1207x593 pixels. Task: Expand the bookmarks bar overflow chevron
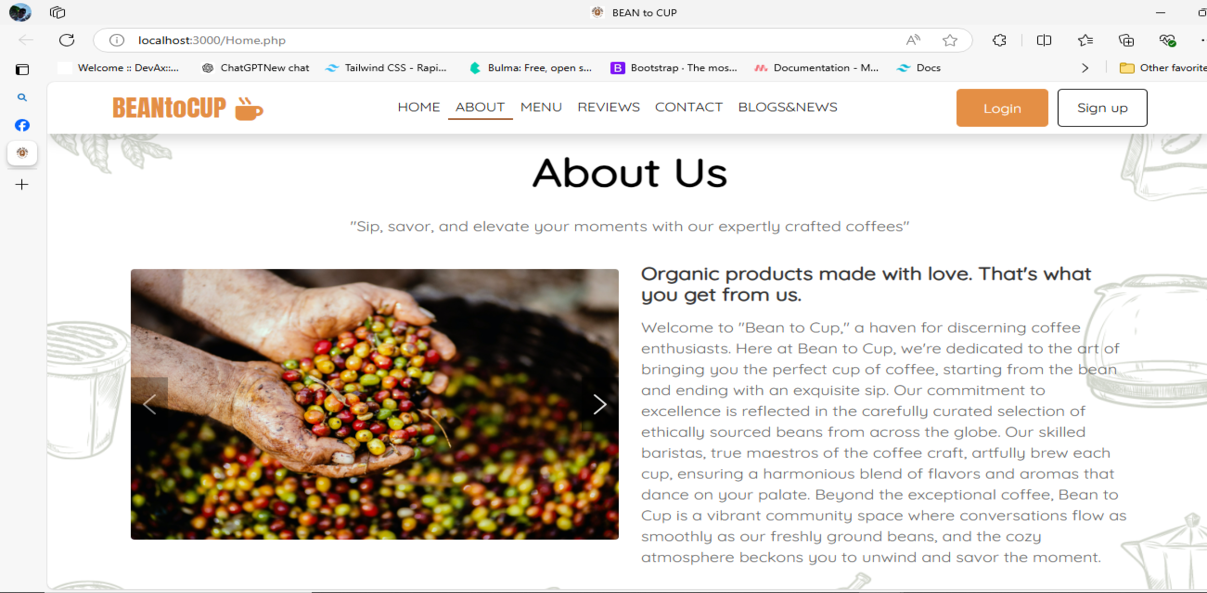[1085, 68]
